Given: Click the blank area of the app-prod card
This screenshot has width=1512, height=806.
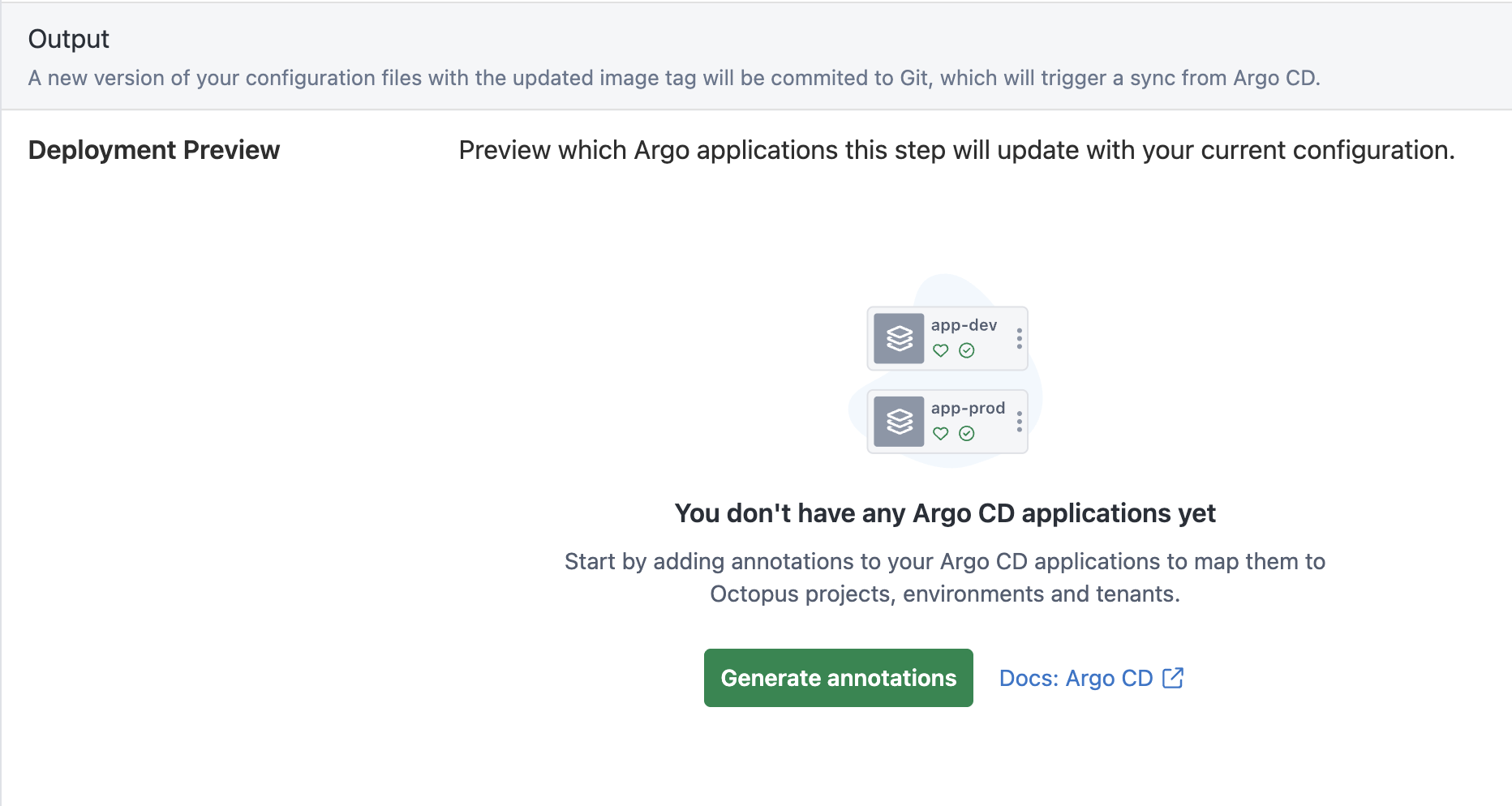Looking at the screenshot, I should [x=994, y=435].
